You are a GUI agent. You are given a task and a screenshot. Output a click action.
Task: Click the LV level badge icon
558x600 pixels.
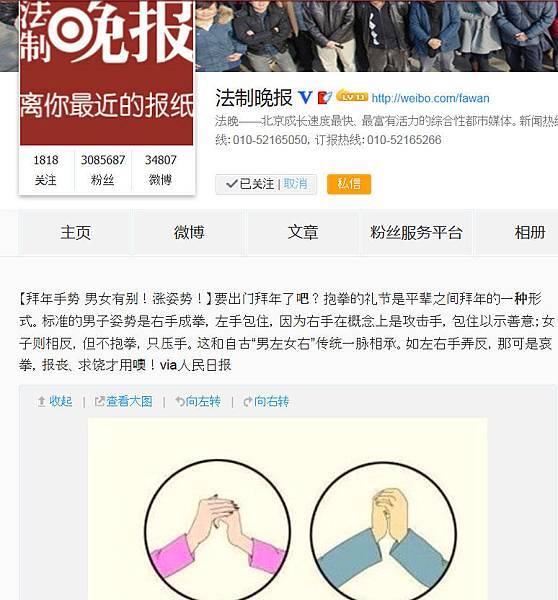click(x=352, y=96)
